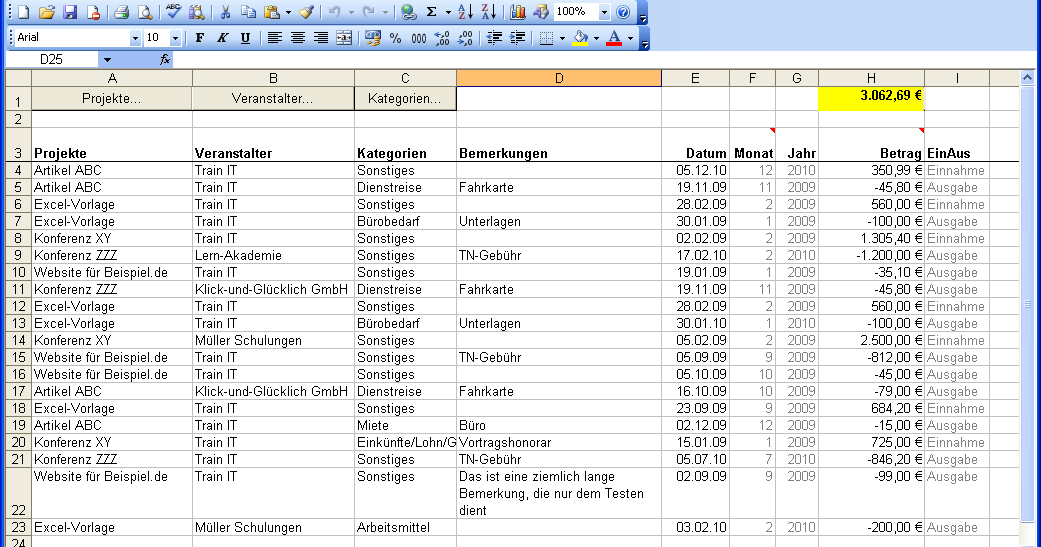This screenshot has height=547, width=1041.
Task: Click the Redo arrow
Action: [369, 12]
